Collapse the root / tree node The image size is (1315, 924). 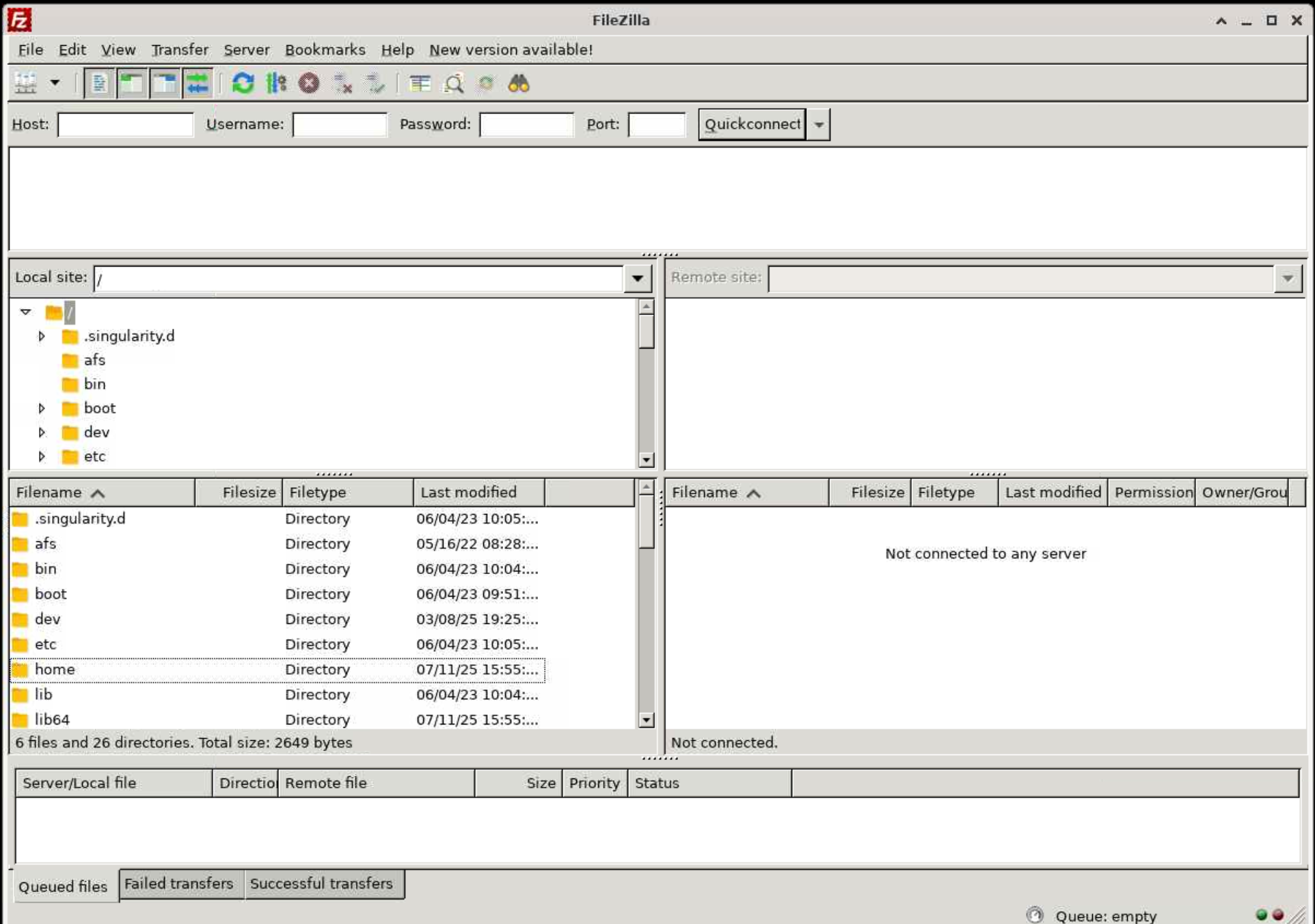(x=26, y=312)
